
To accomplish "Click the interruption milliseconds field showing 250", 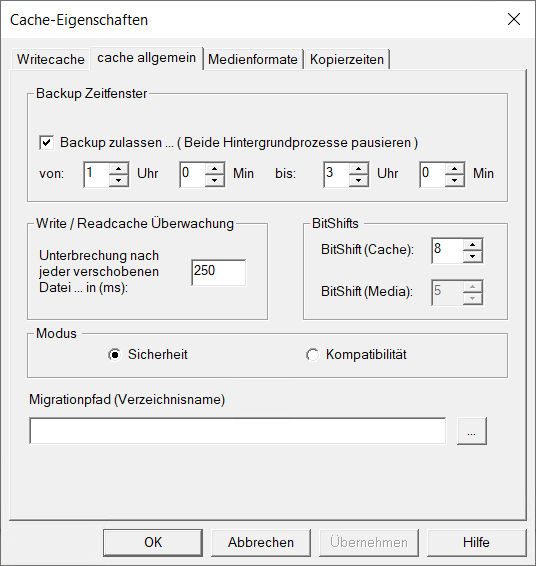I will point(219,273).
